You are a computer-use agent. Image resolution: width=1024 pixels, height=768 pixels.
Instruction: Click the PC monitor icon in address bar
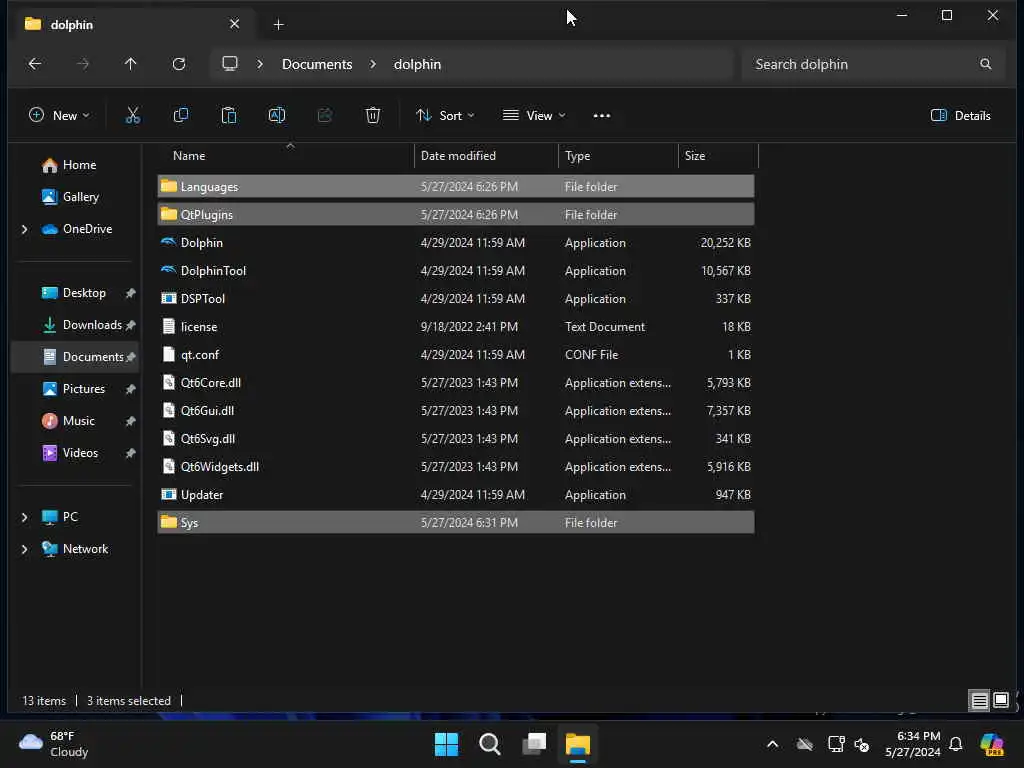(x=230, y=64)
